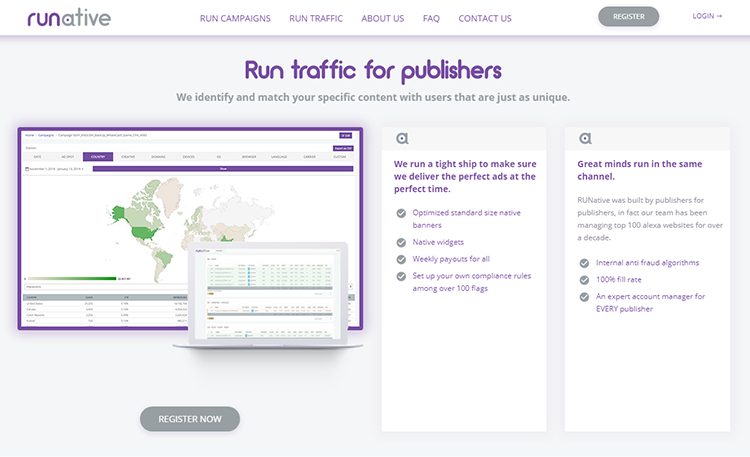
Task: Click the Register button in the header
Action: pos(629,17)
